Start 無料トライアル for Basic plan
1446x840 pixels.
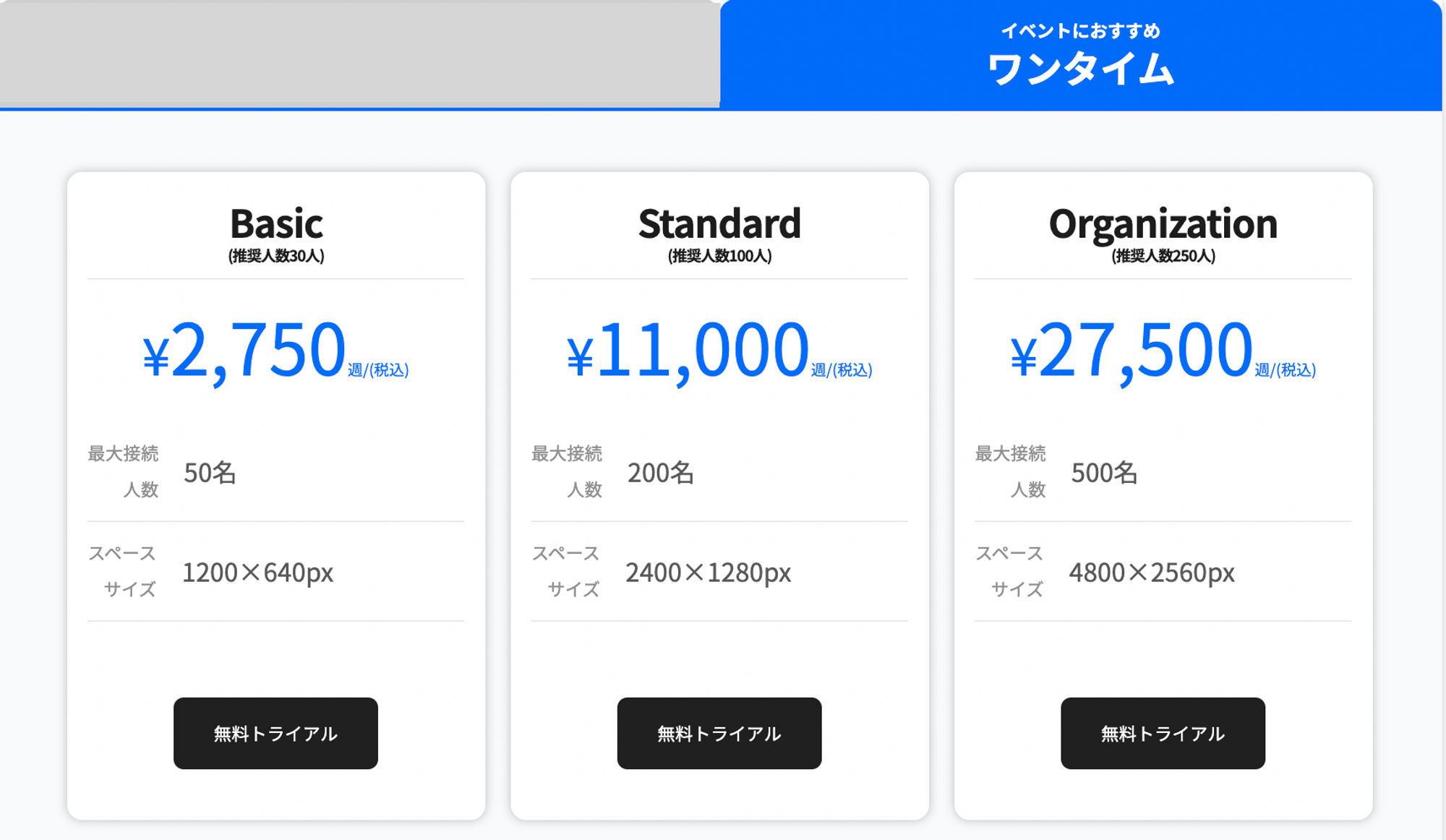[275, 733]
